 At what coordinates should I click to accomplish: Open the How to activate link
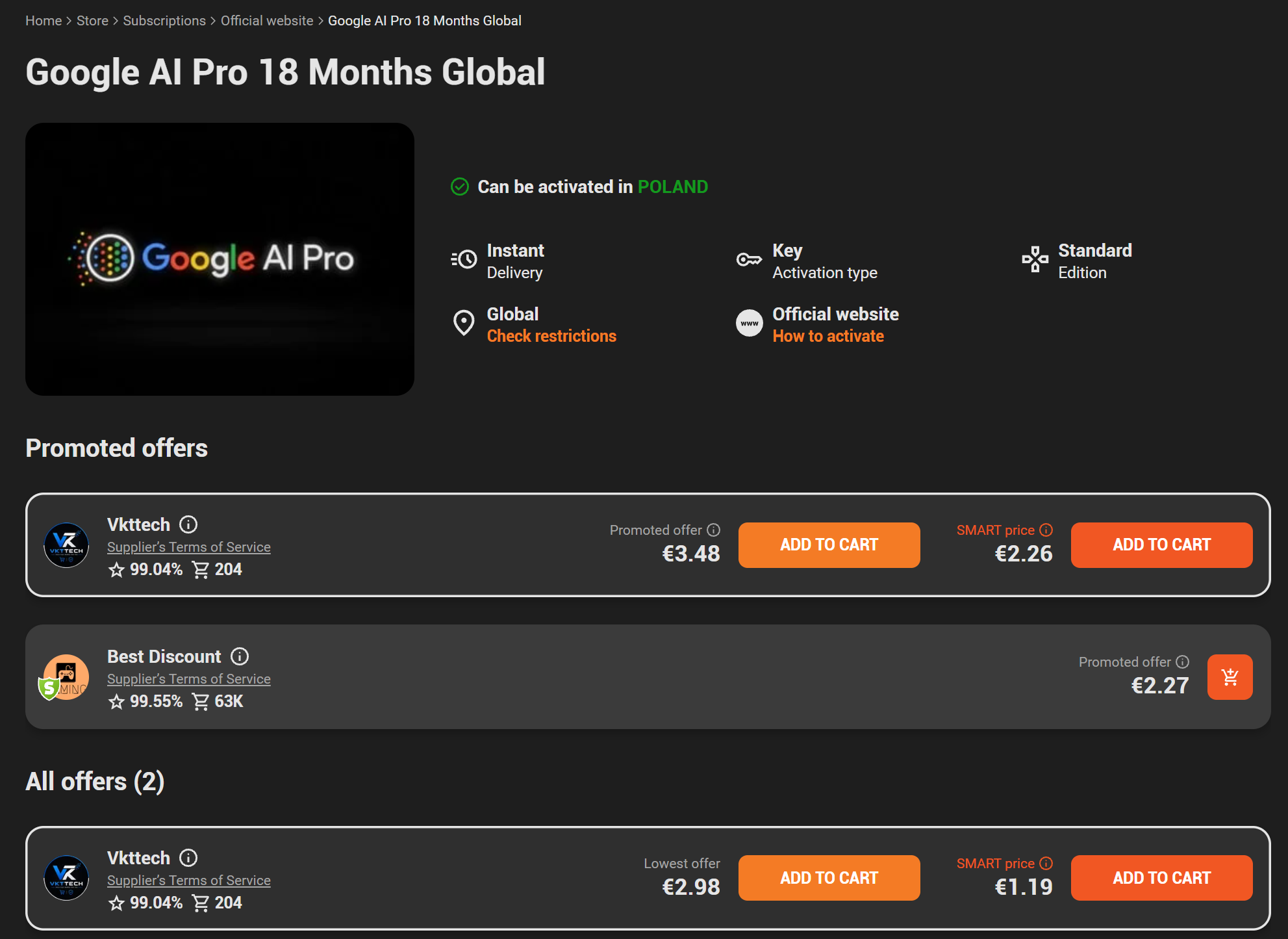pyautogui.click(x=828, y=336)
